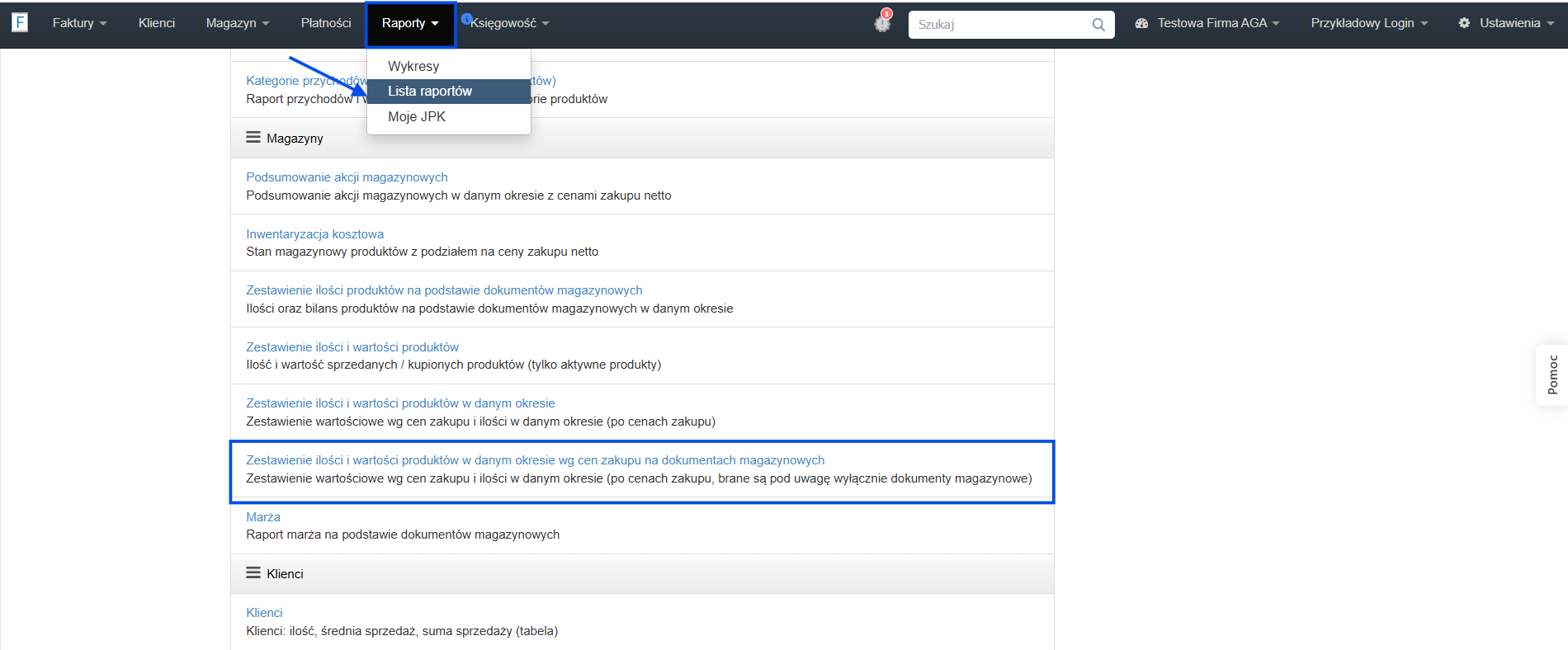Click the info badge next to Księgowość
1568x650 pixels.
tap(466, 18)
